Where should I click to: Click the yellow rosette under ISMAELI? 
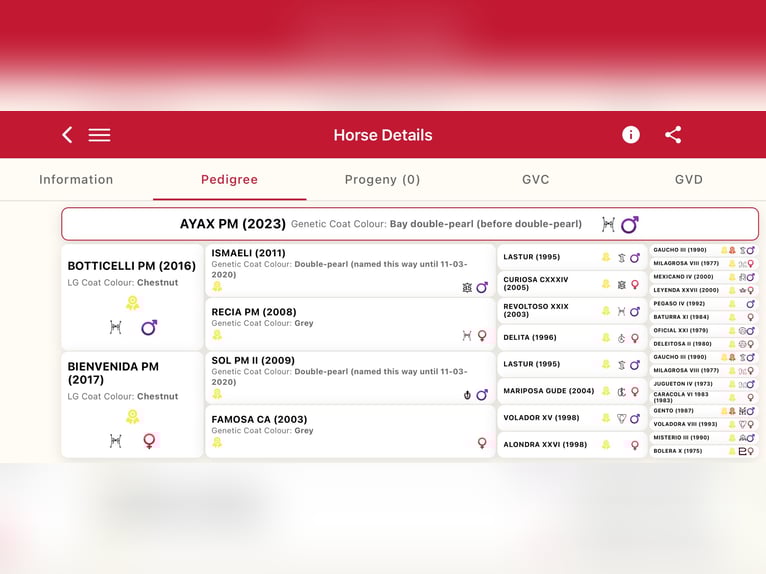coord(217,287)
